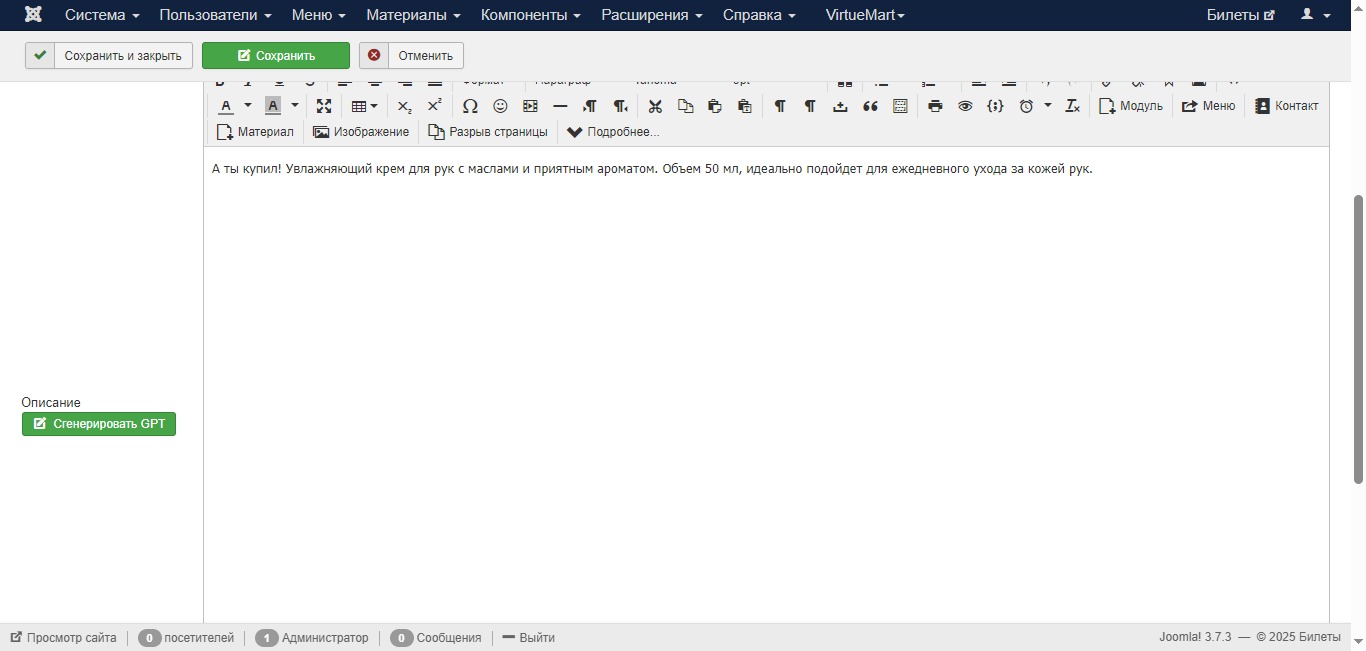Screen dimensions: 1366x651
Task: Open the Меню dropdown in the top bar
Action: pos(319,15)
